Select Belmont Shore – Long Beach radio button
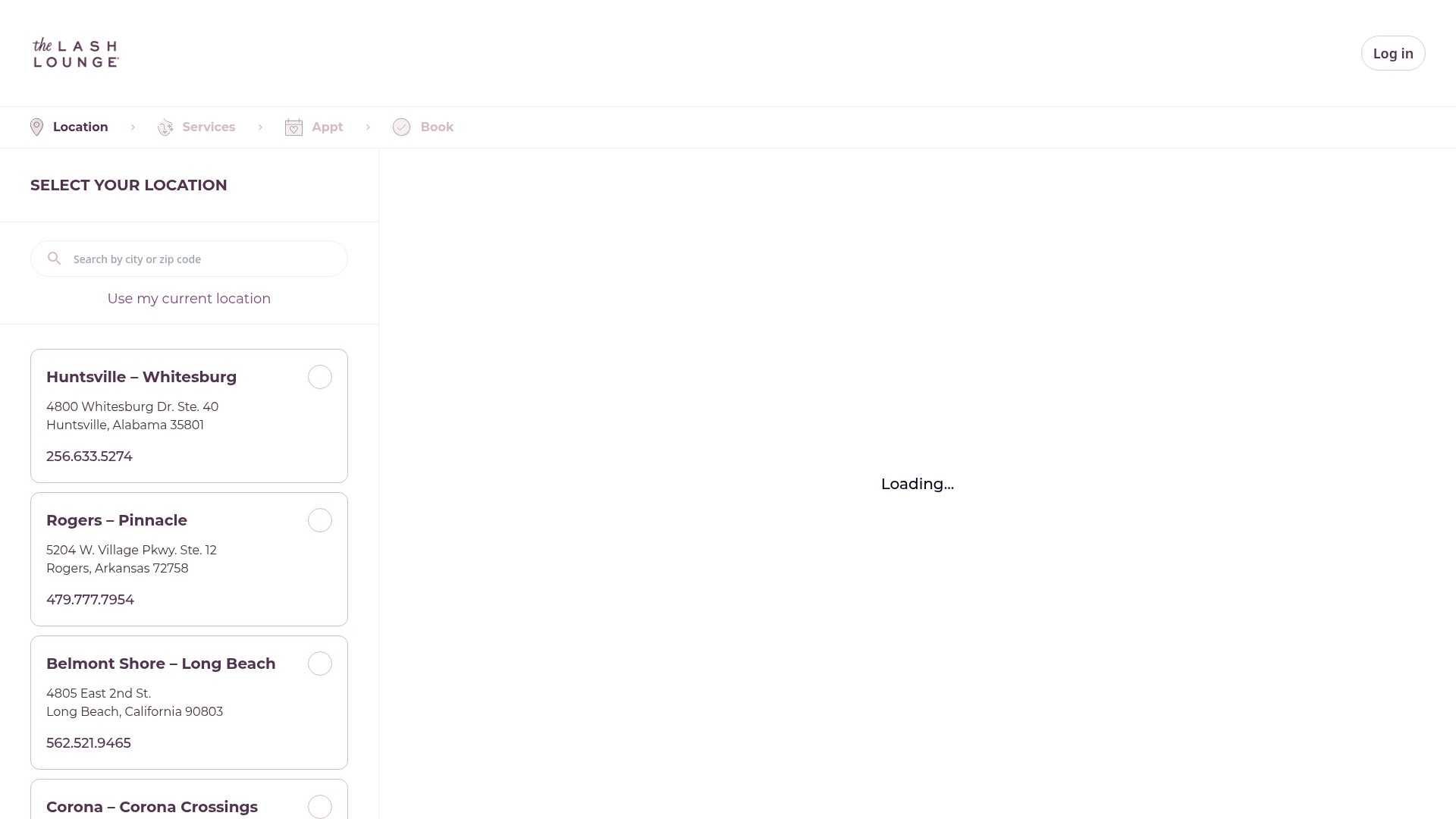1456x819 pixels. (320, 664)
